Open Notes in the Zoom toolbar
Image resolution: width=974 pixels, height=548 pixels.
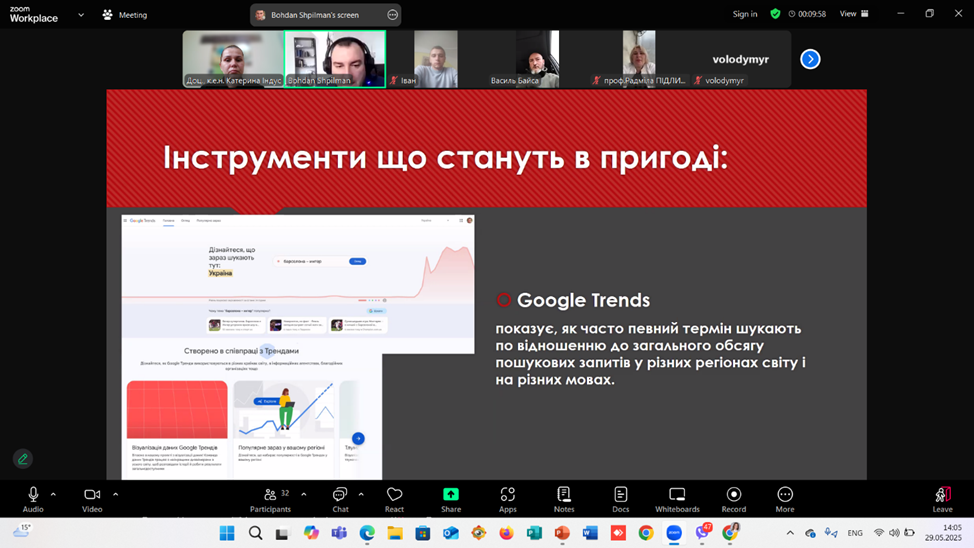564,500
